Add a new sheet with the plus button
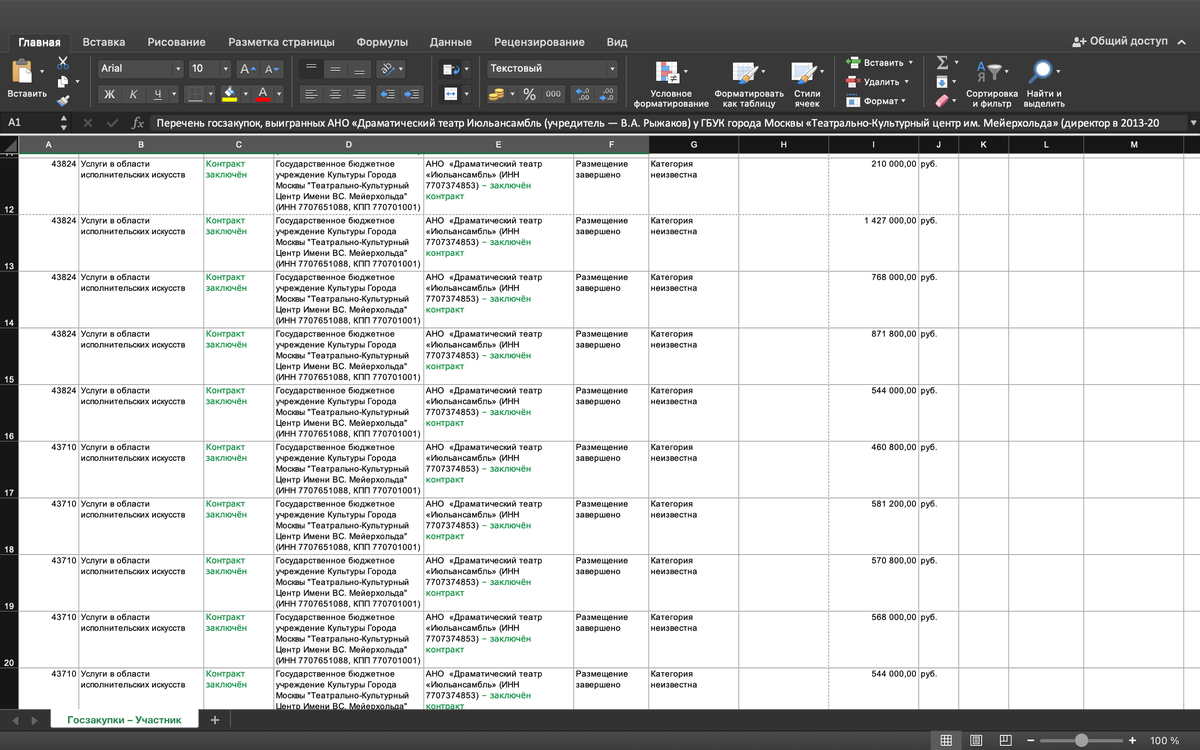The image size is (1200, 750). click(214, 720)
